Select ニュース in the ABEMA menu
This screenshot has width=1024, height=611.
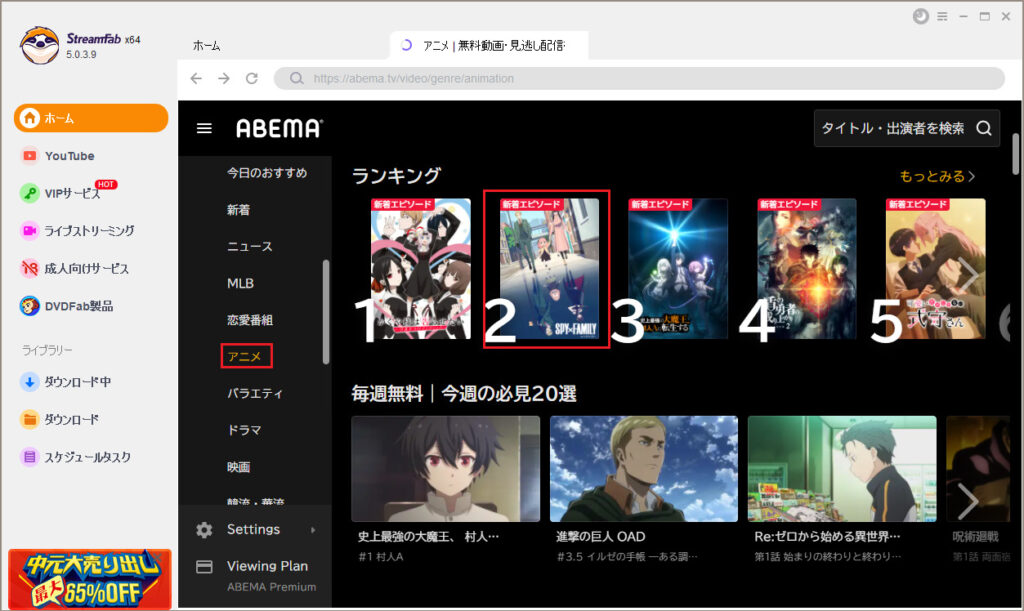click(249, 247)
